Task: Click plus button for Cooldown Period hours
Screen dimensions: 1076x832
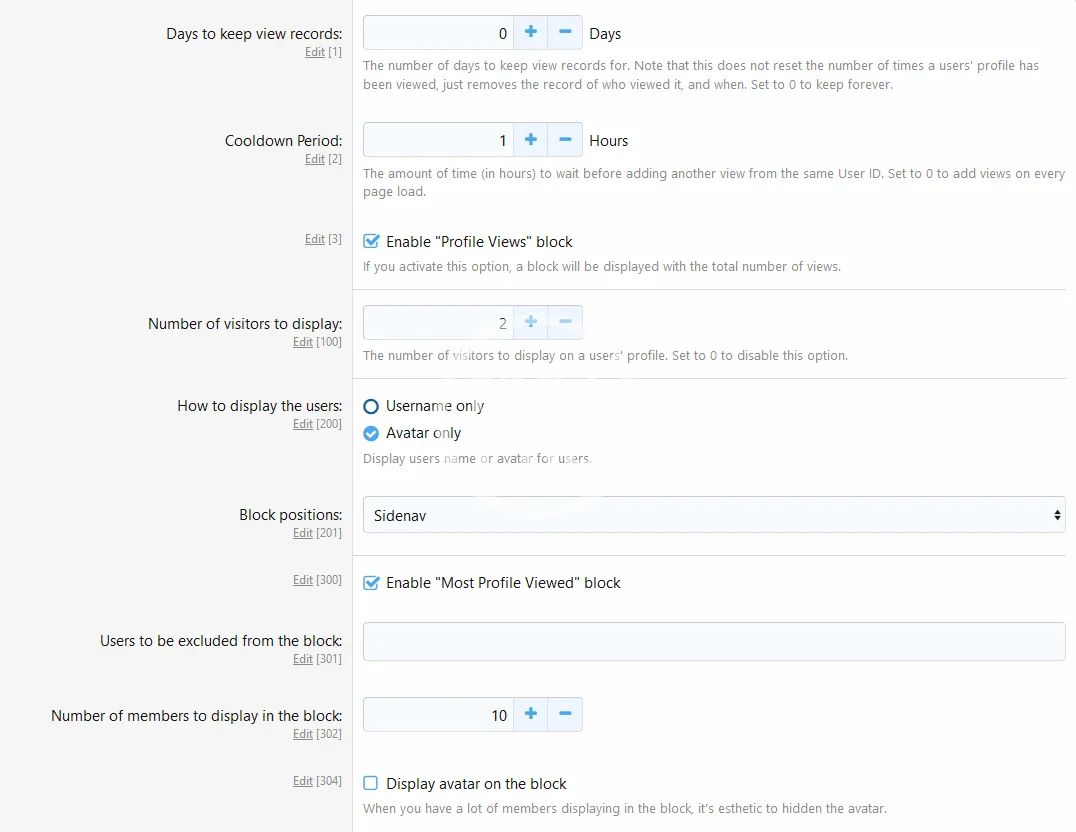Action: click(530, 140)
